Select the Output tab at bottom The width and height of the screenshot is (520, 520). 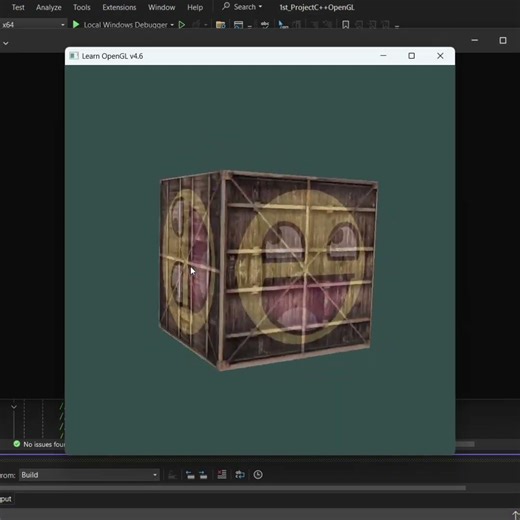(6, 499)
